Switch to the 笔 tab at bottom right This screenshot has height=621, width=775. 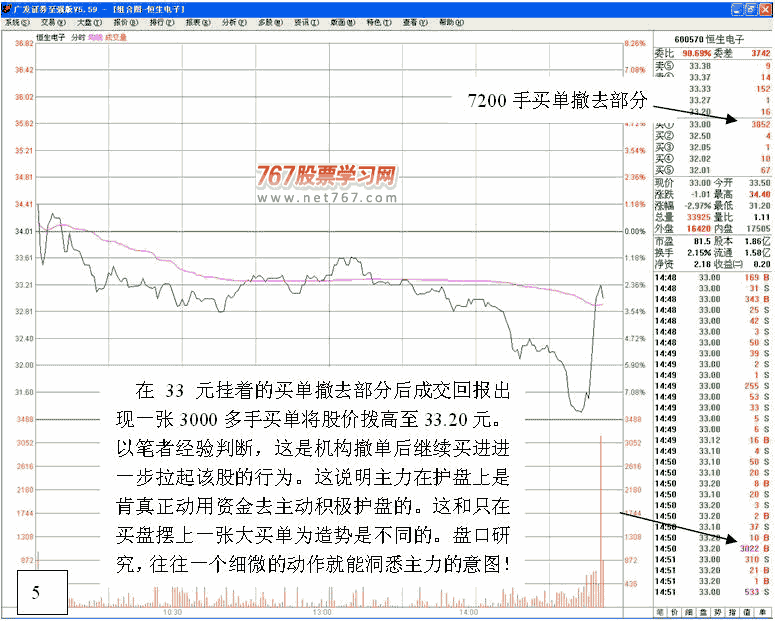pyautogui.click(x=660, y=612)
